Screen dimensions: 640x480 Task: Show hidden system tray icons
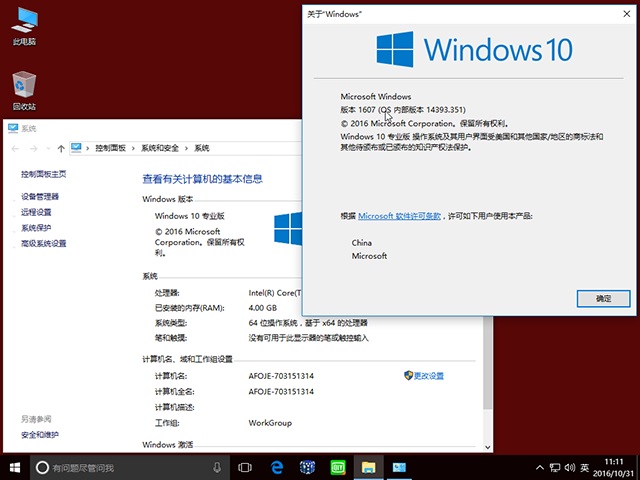pos(540,467)
